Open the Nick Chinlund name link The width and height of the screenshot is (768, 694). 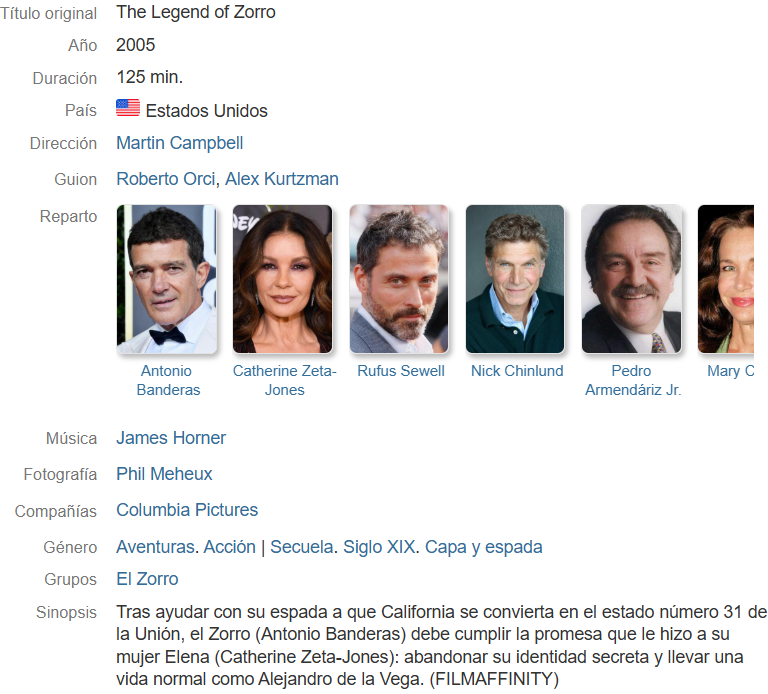click(x=517, y=371)
